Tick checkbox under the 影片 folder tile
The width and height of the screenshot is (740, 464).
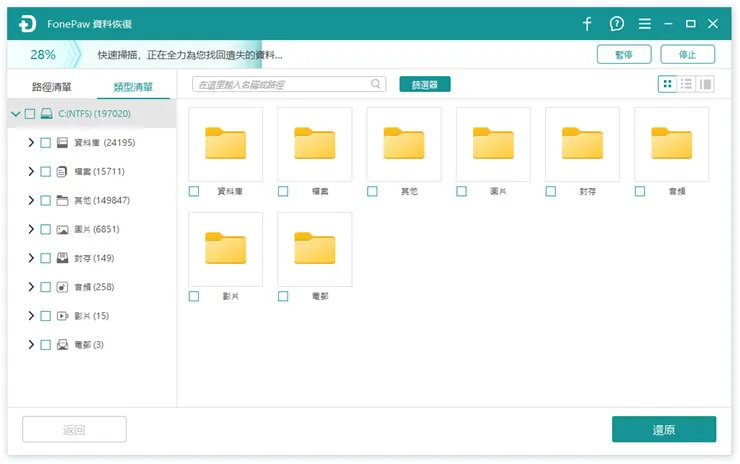193,296
